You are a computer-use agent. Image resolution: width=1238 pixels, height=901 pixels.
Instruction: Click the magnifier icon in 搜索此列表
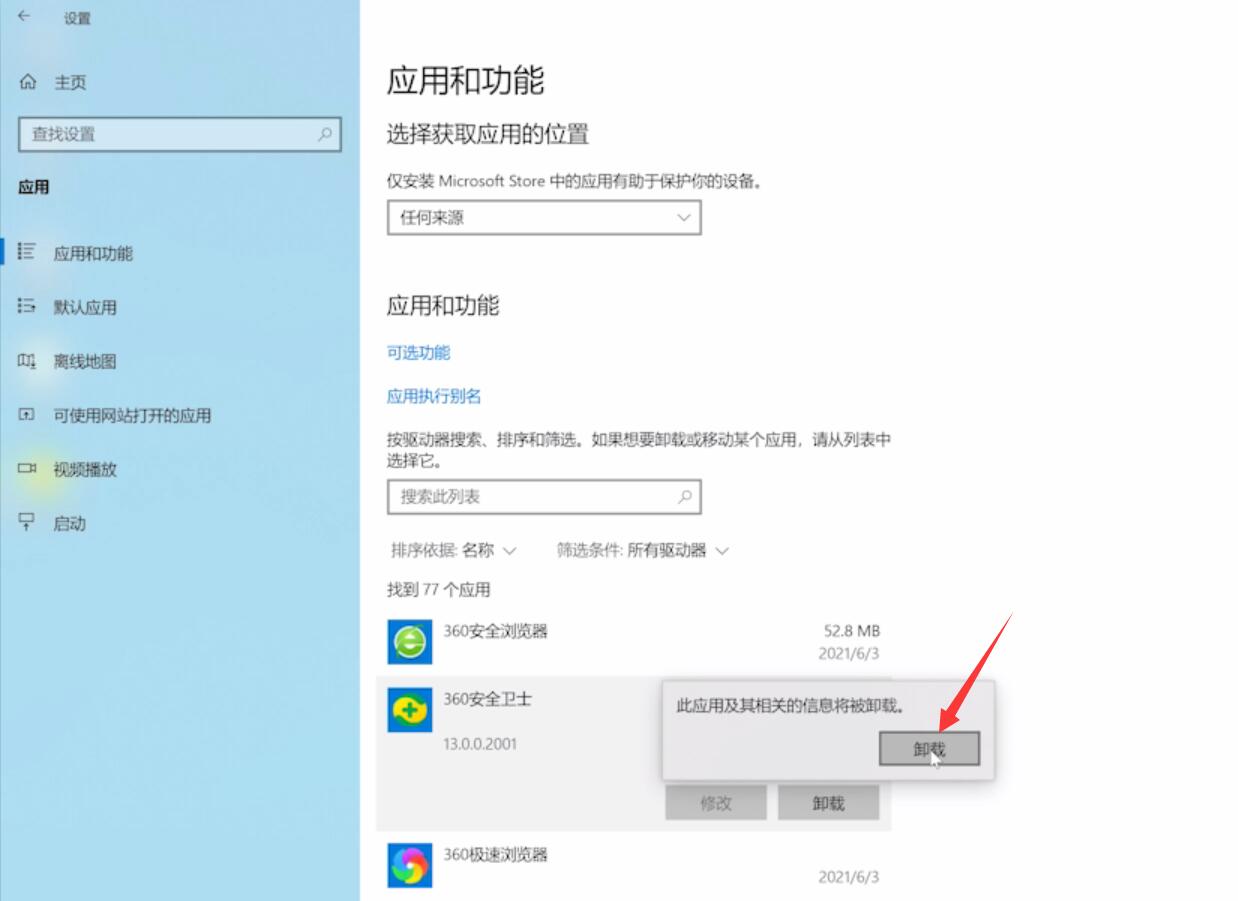click(685, 496)
